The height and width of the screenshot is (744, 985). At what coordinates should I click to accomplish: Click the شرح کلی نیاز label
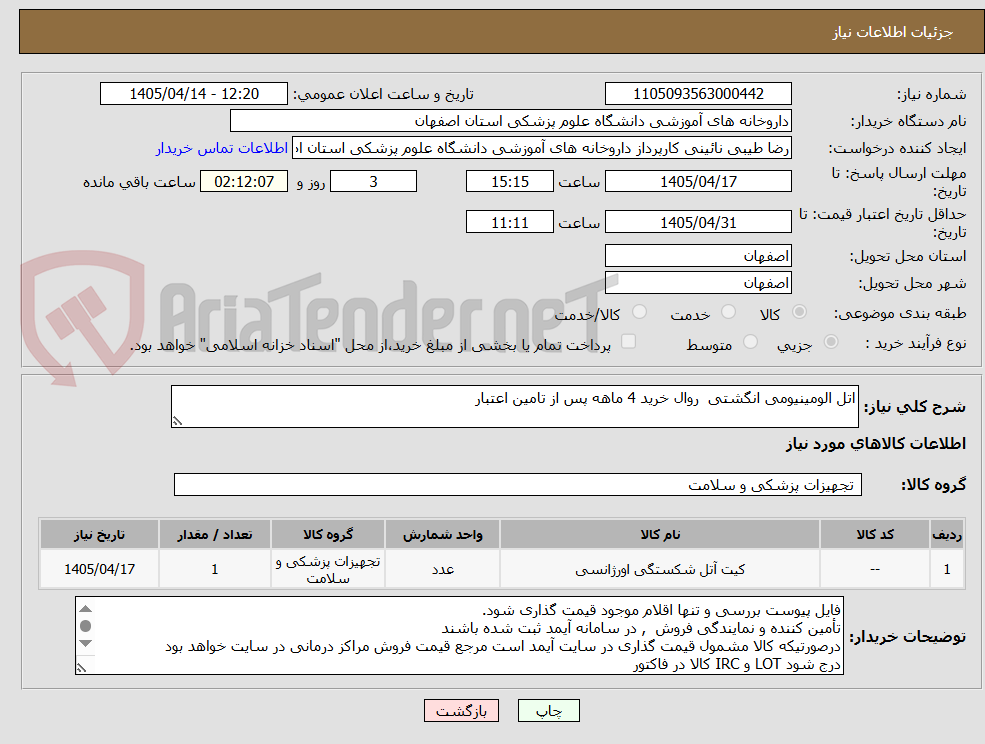[x=915, y=407]
